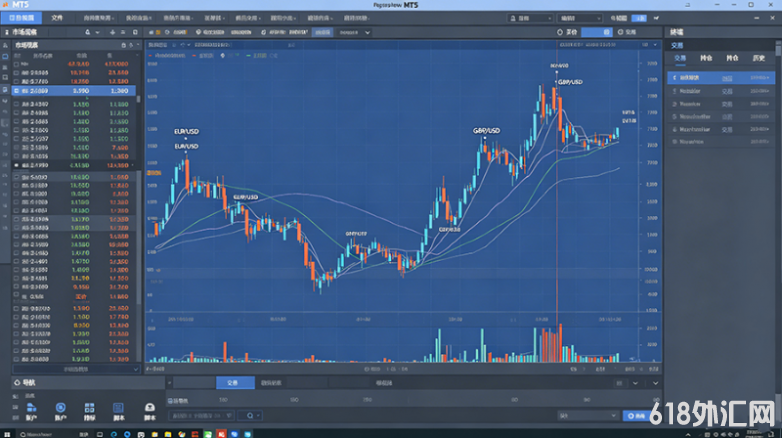The image size is (782, 438).
Task: Click upper EUR/USD label on chart
Action: [187, 131]
